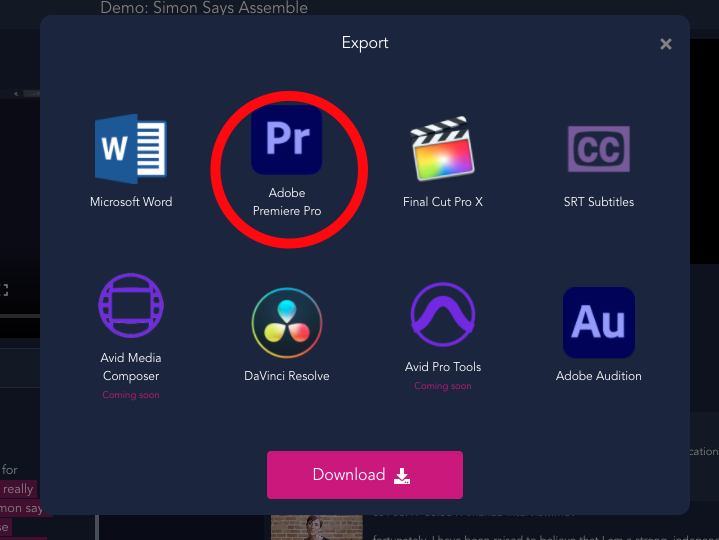Click the 'Export' dialog title
The image size is (719, 540).
[365, 43]
